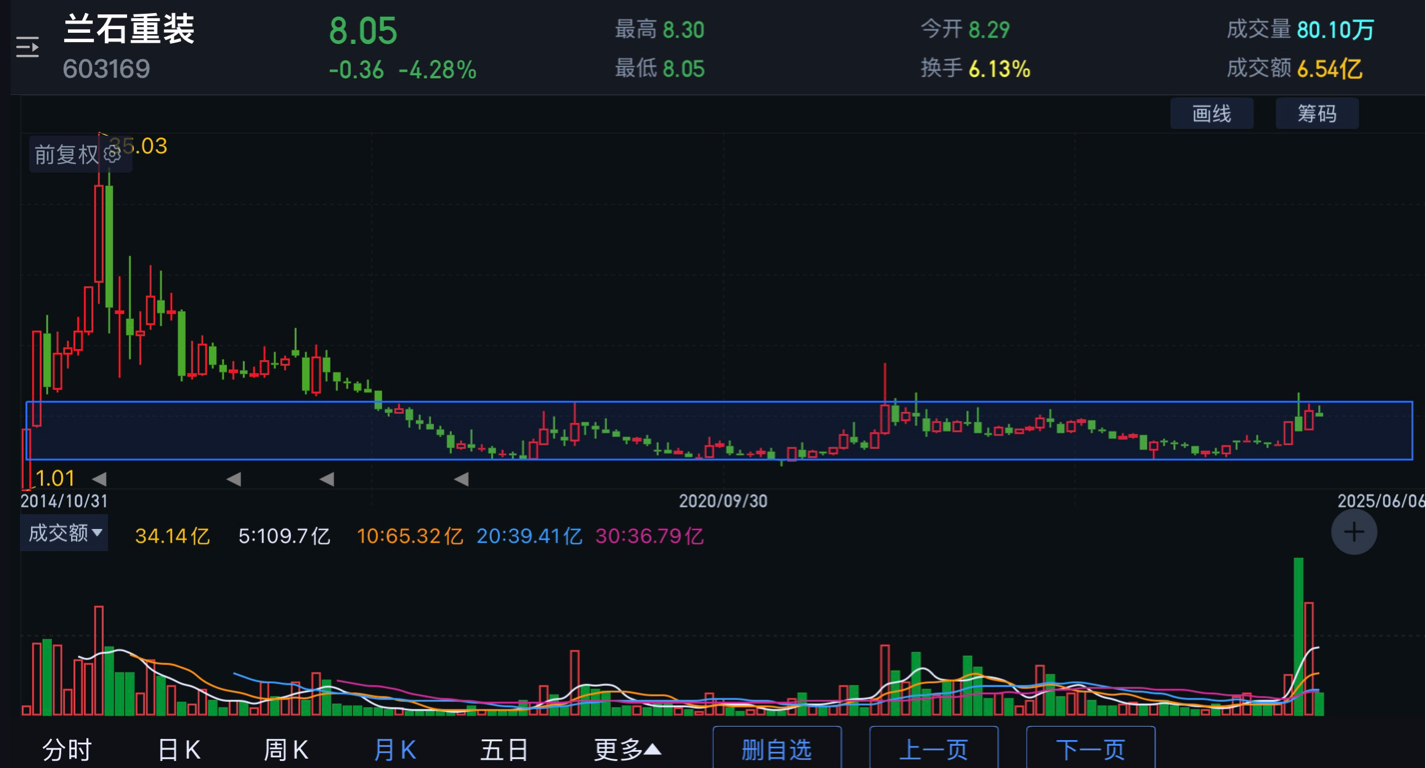Click the 删自选 button
The width and height of the screenshot is (1426, 768).
click(777, 748)
